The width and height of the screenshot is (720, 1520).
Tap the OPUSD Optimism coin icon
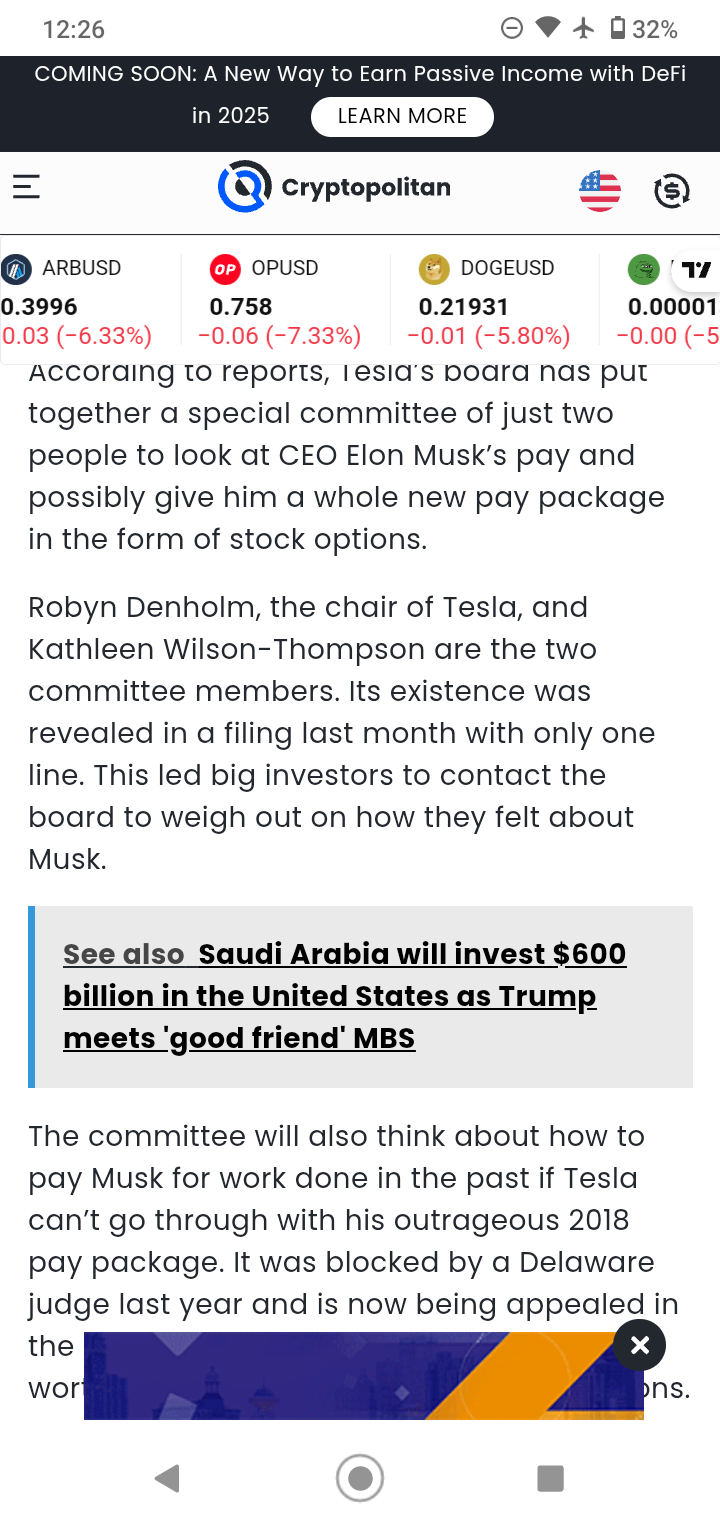tap(225, 268)
